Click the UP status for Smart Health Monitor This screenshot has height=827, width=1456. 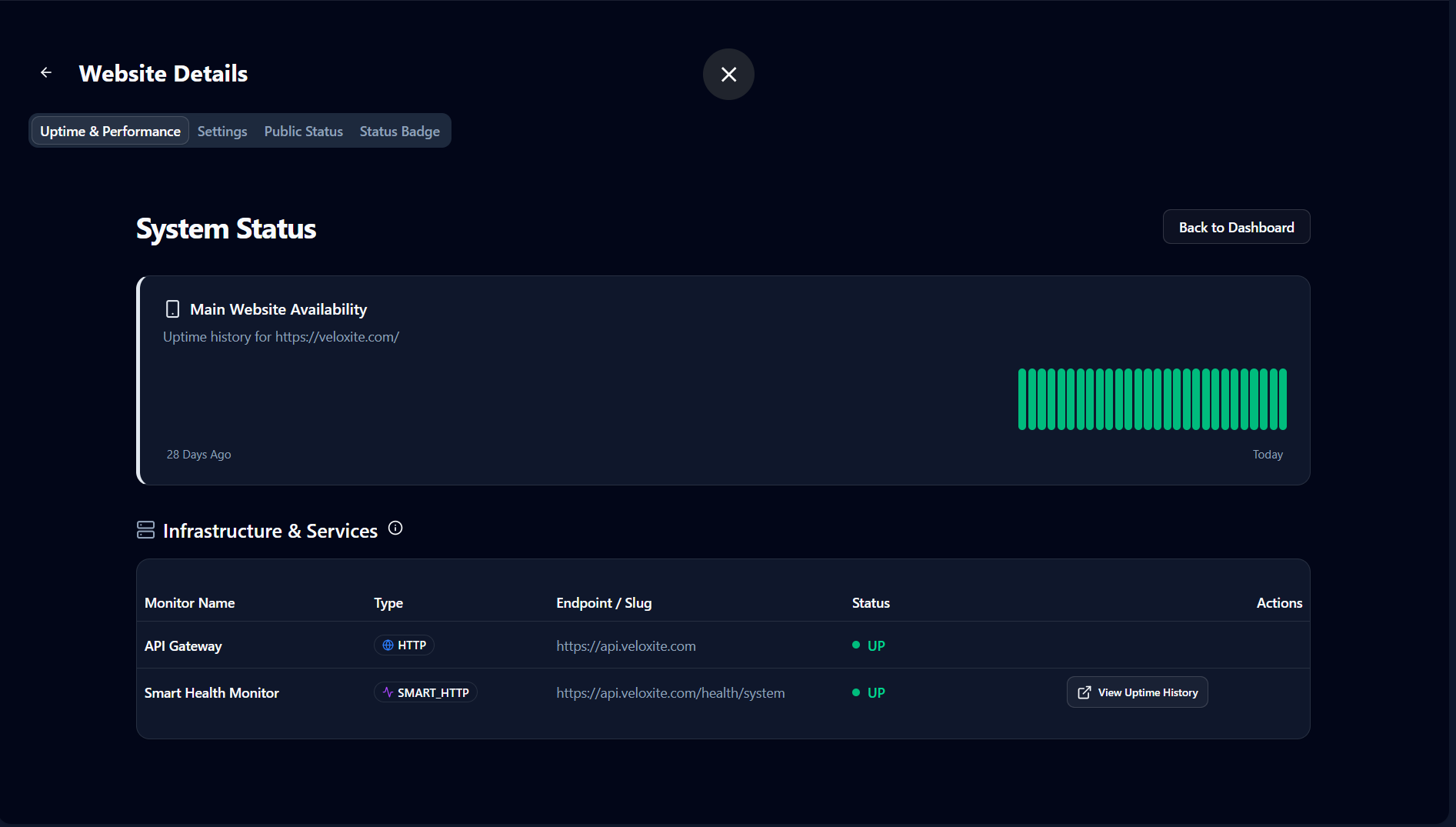point(869,692)
